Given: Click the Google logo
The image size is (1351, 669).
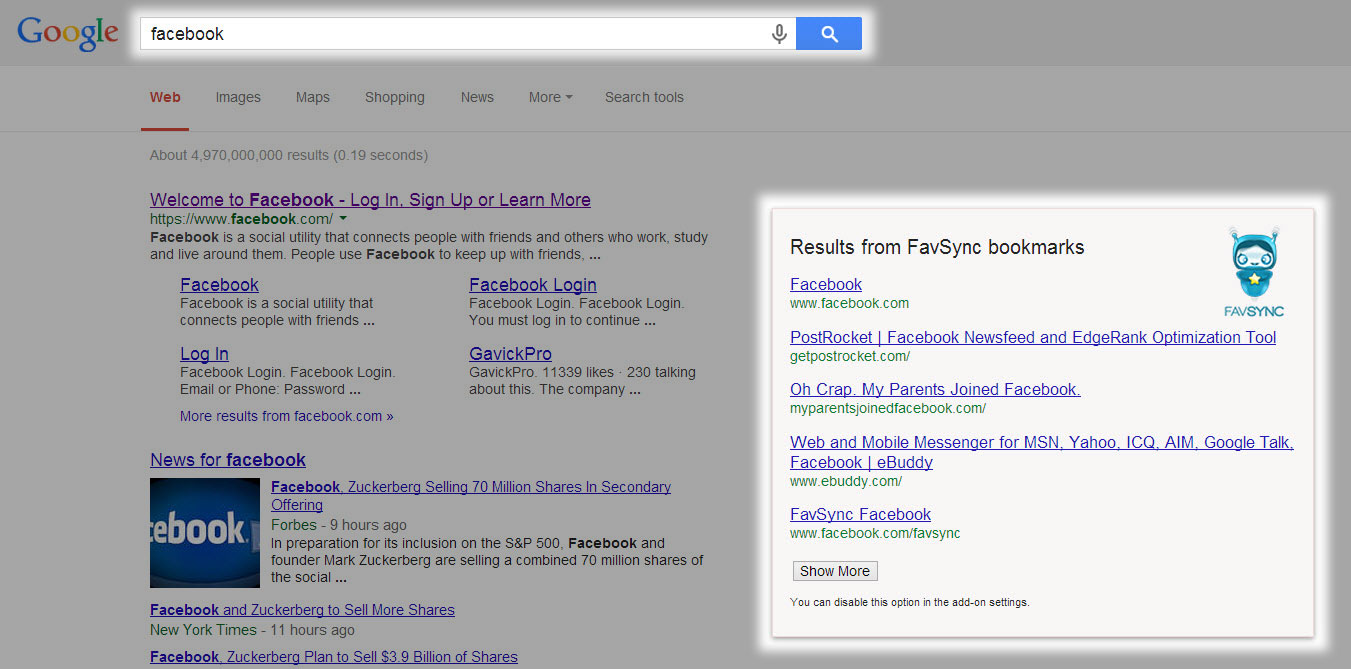Looking at the screenshot, I should [67, 33].
